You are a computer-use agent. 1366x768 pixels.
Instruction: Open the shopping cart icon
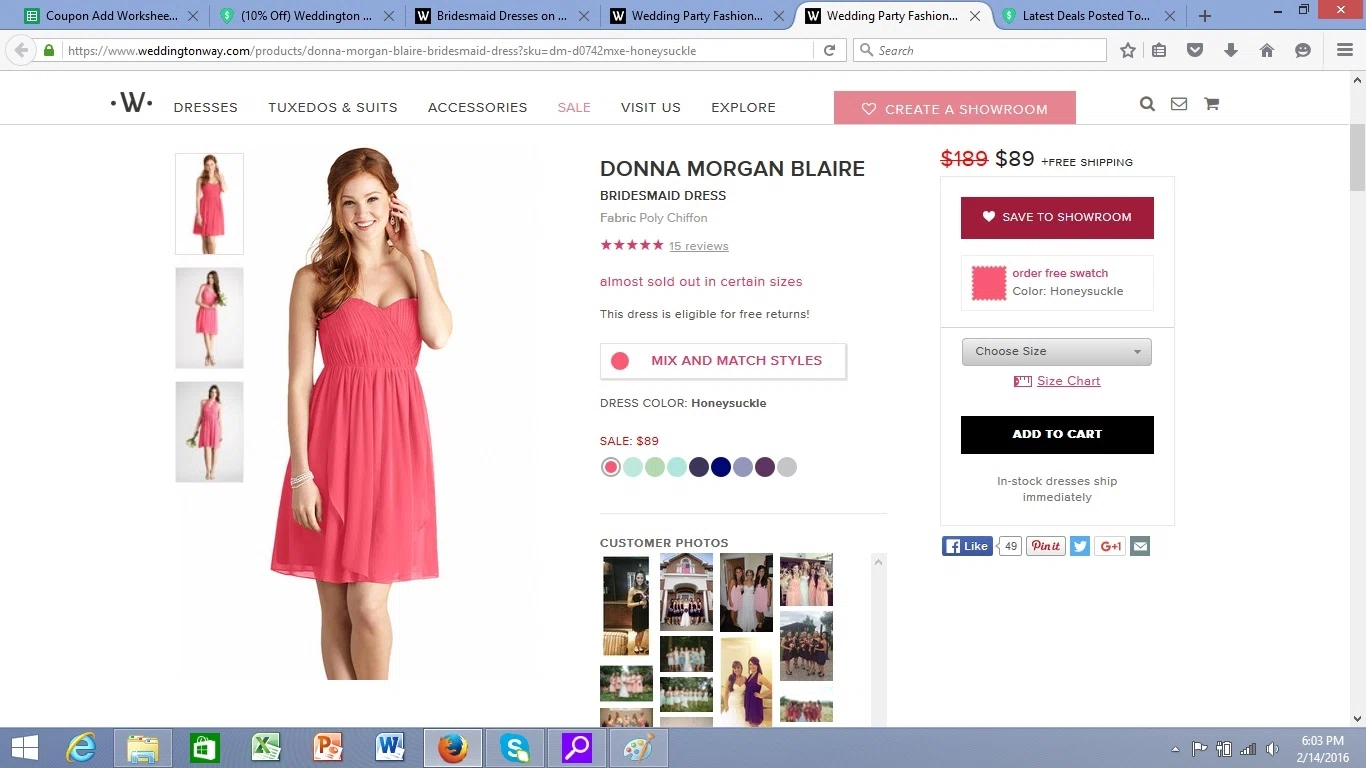[x=1211, y=104]
